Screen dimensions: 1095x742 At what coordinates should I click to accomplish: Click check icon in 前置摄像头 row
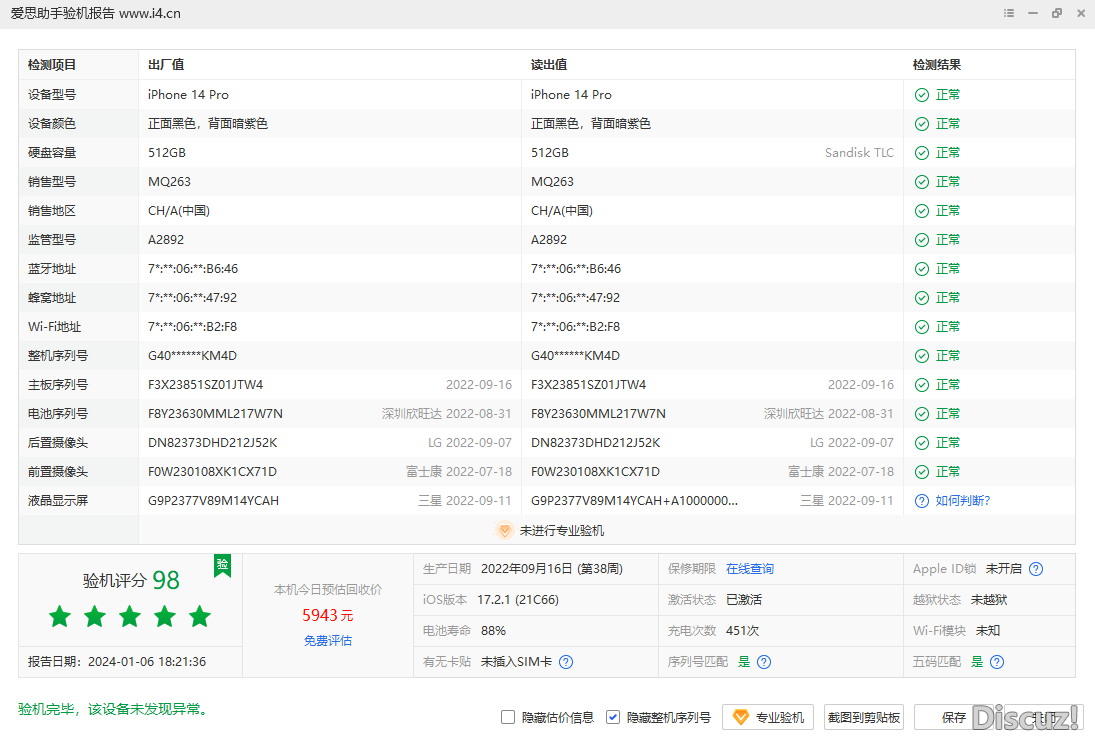922,471
